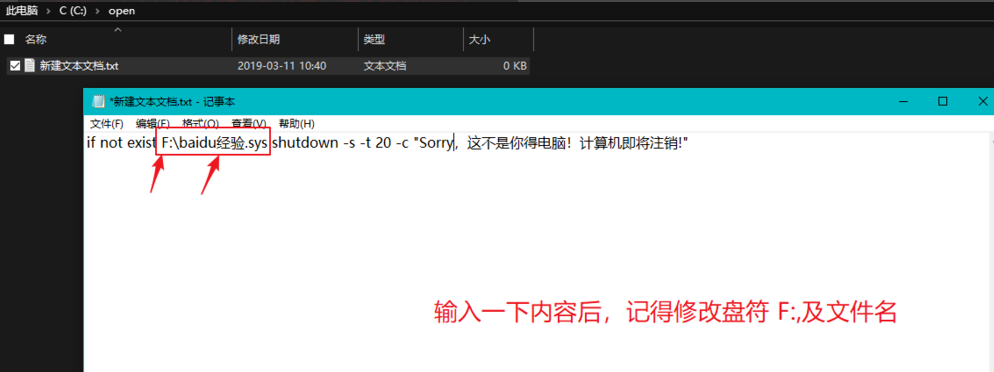Click in the Notepad text after 'Sorry'
994x372 pixels.
click(454, 143)
